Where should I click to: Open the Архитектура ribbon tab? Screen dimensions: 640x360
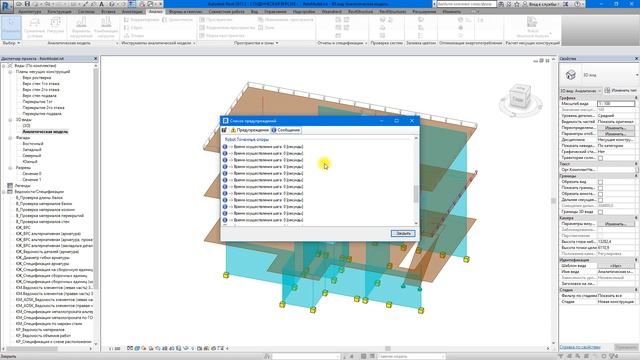tap(30, 12)
